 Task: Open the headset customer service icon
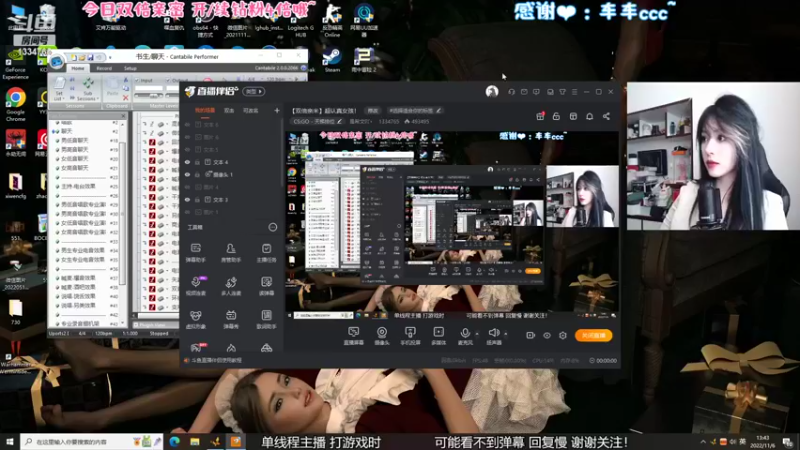[511, 92]
